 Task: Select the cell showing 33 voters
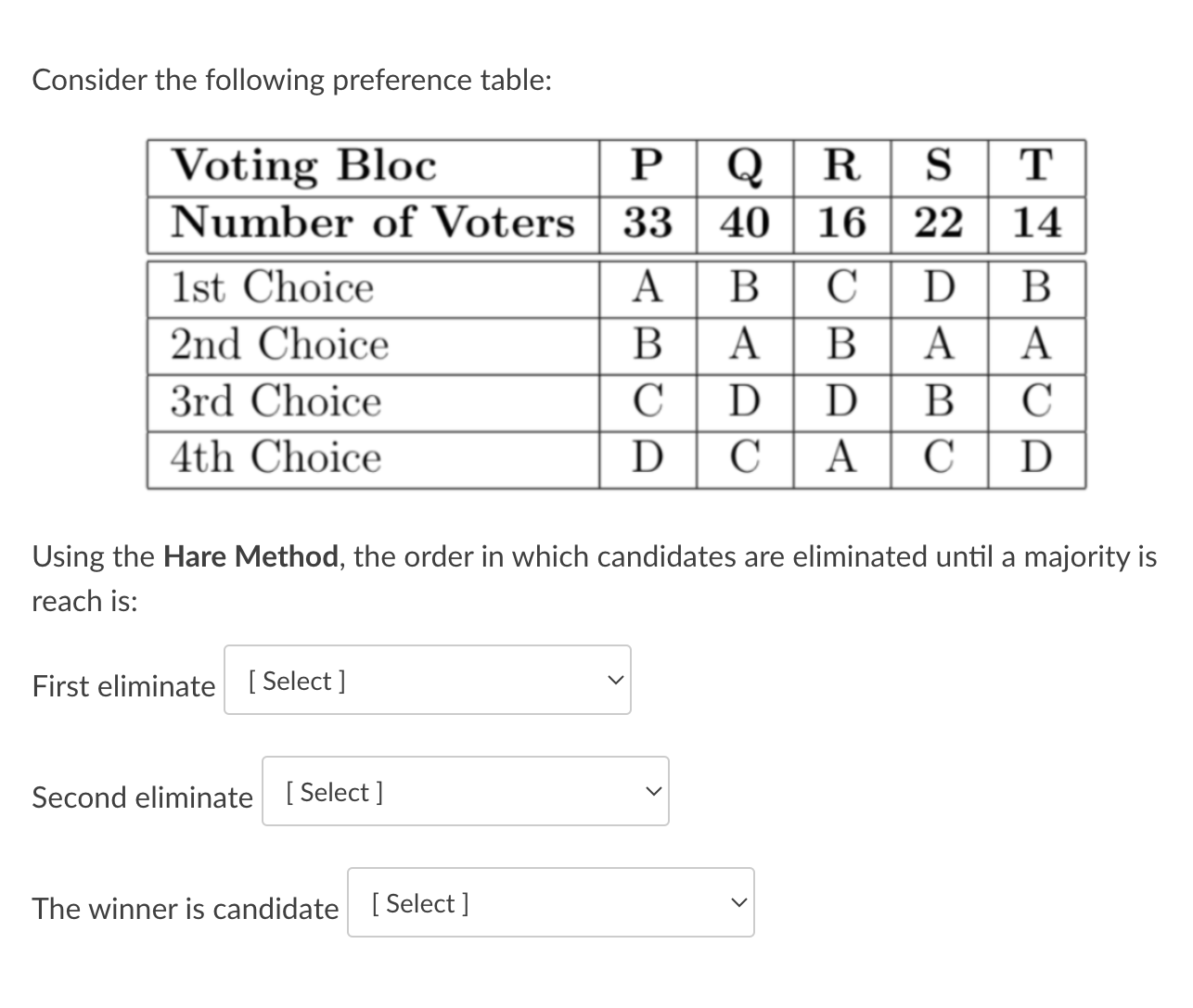[648, 223]
